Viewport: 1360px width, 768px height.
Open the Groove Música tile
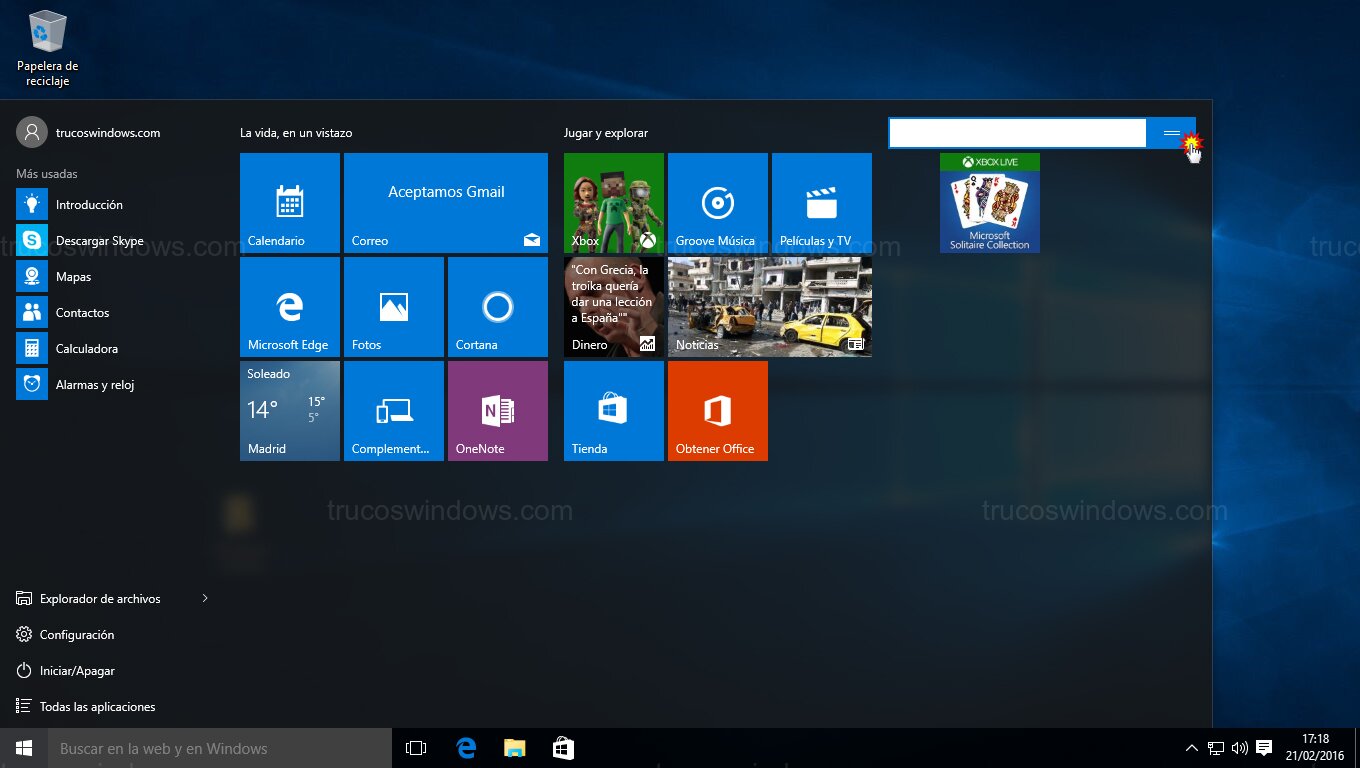tap(718, 203)
